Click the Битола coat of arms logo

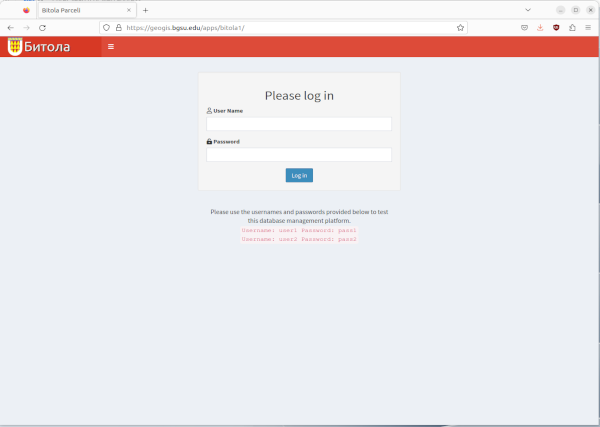click(14, 47)
